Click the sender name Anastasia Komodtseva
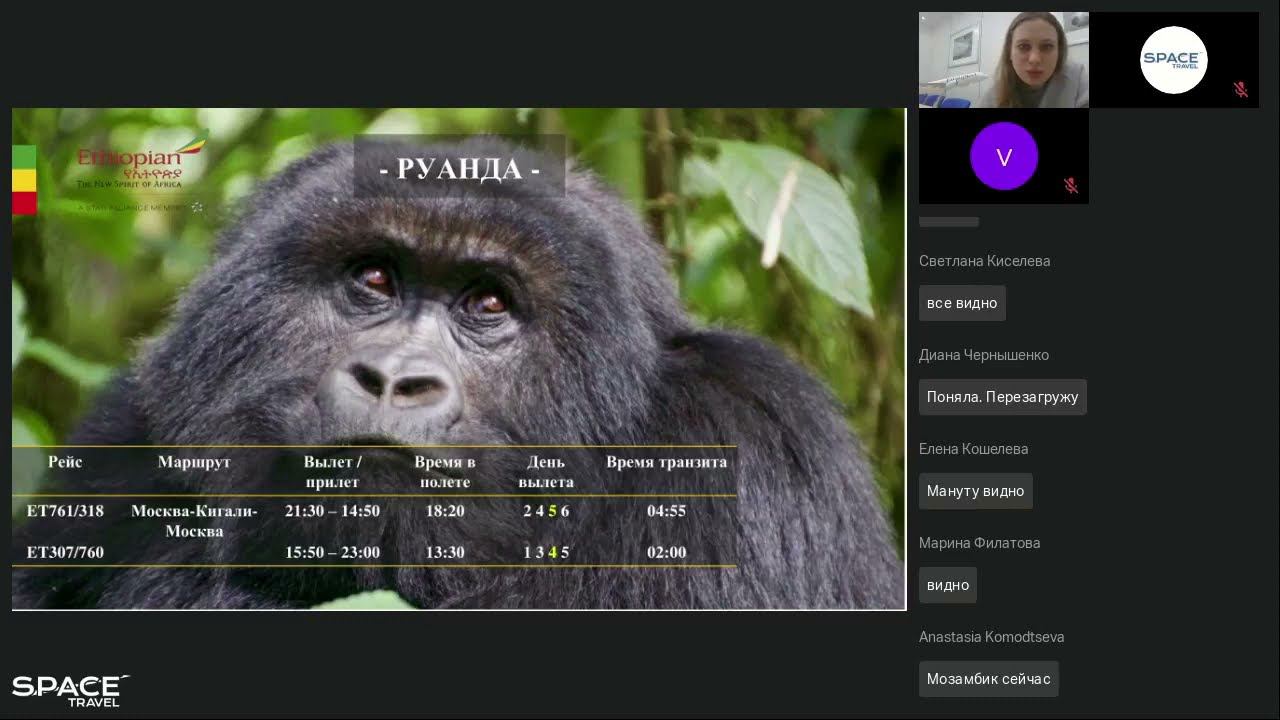 click(991, 637)
